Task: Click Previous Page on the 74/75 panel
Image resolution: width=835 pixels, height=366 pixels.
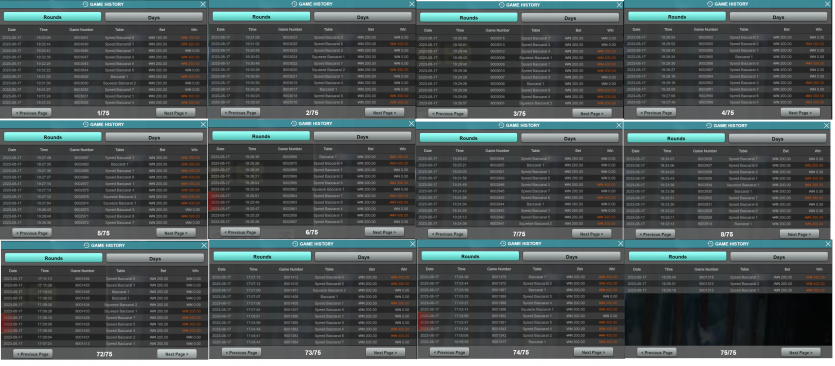Action: [x=449, y=352]
